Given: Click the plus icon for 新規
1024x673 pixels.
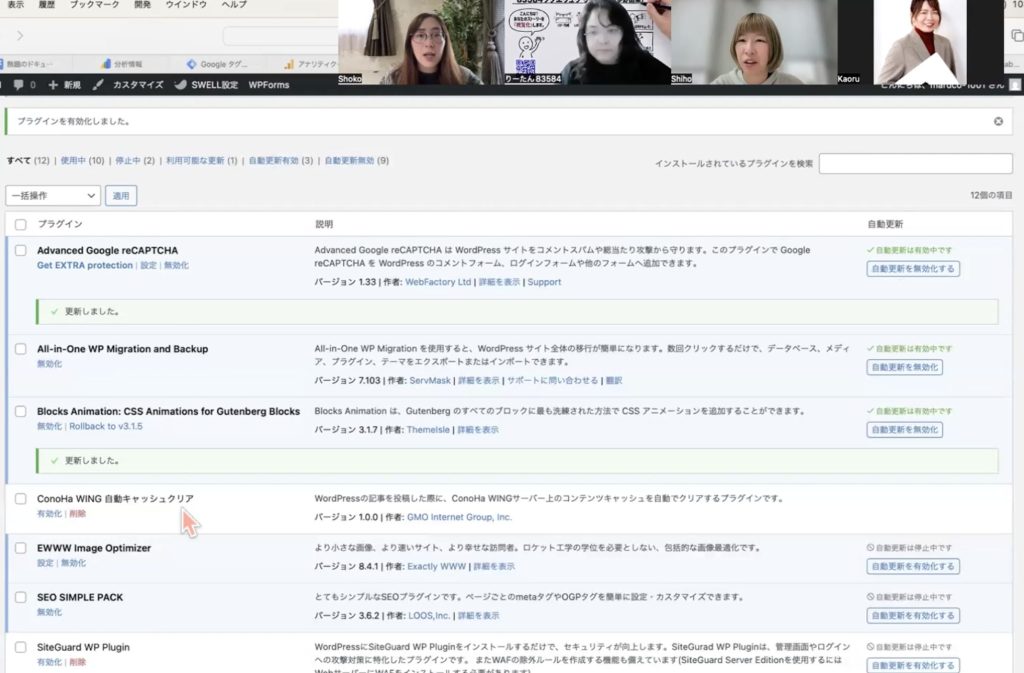Looking at the screenshot, I should point(53,85).
